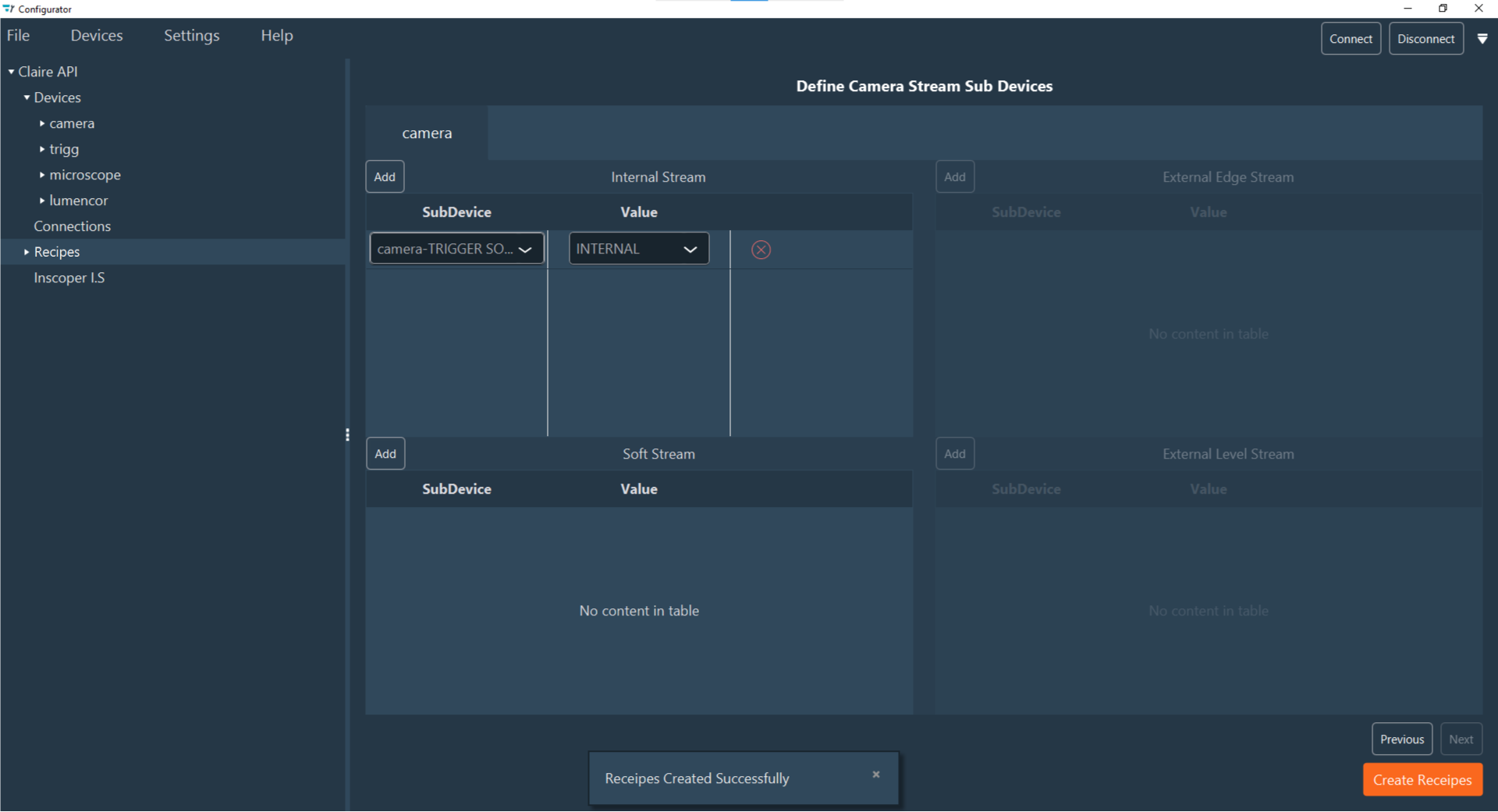
Task: Open the triangle dropdown next to Disconnect
Action: 1482,39
